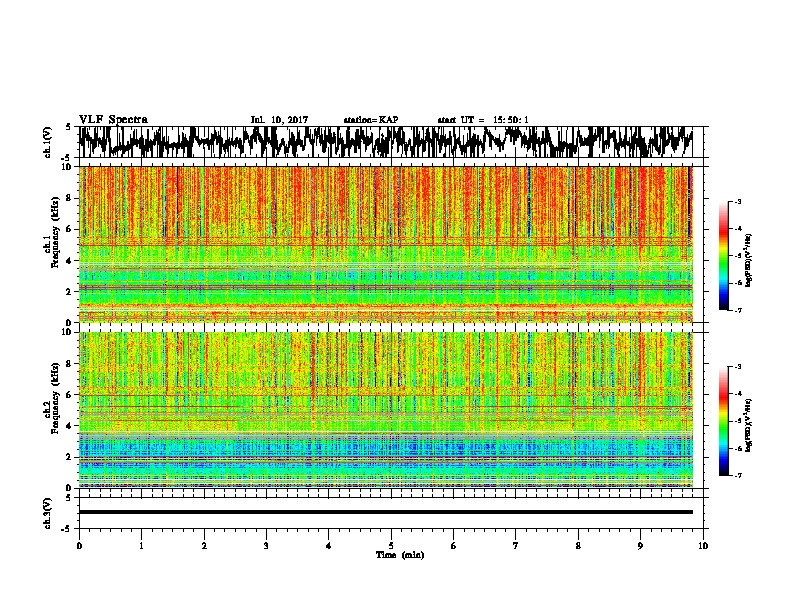Click the time axis tick label "9"
The width and height of the screenshot is (792, 612).
pos(640,546)
